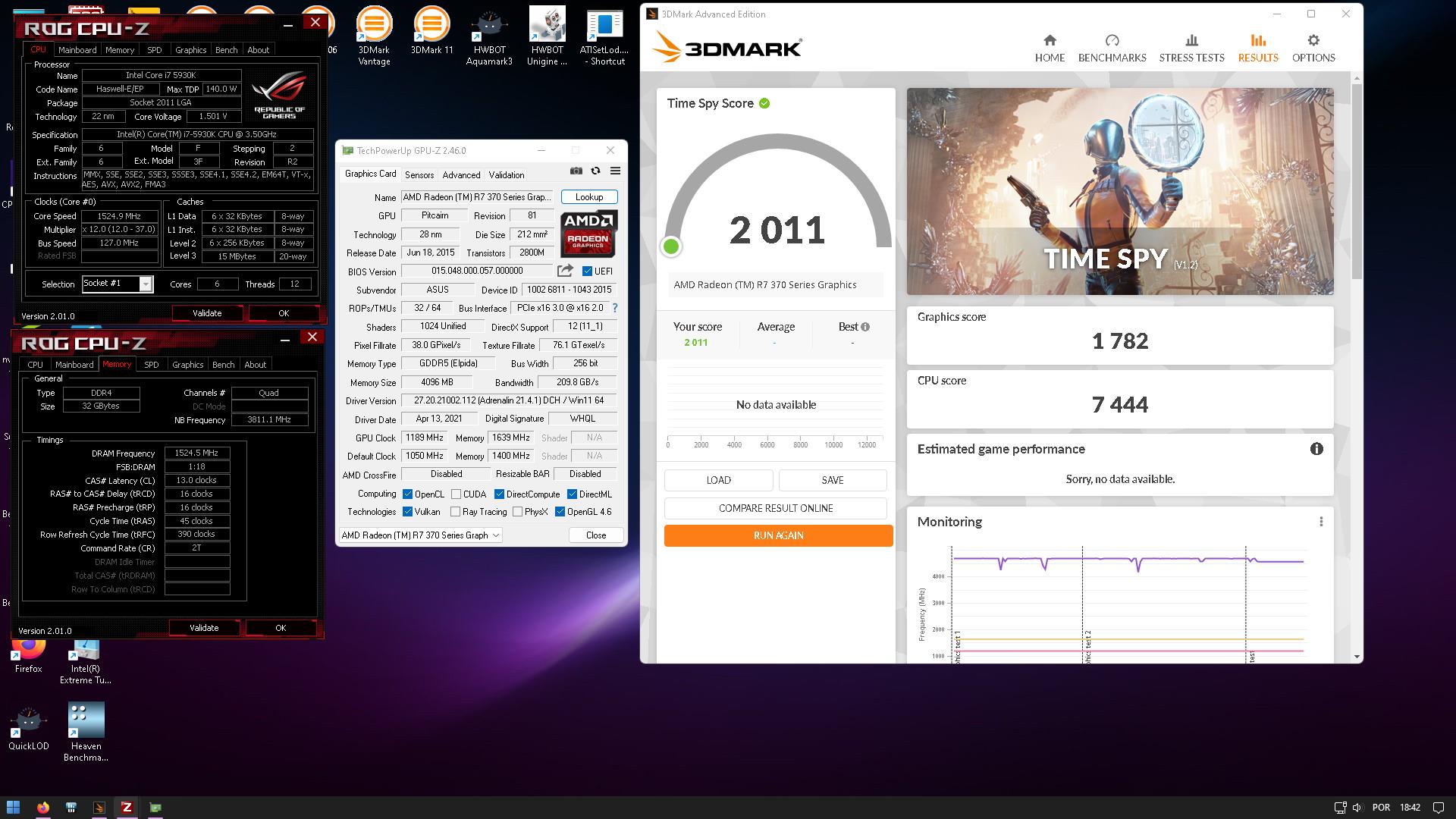The height and width of the screenshot is (819, 1456).
Task: Expand the GPU-Z graphics card selector dropdown
Action: point(421,535)
